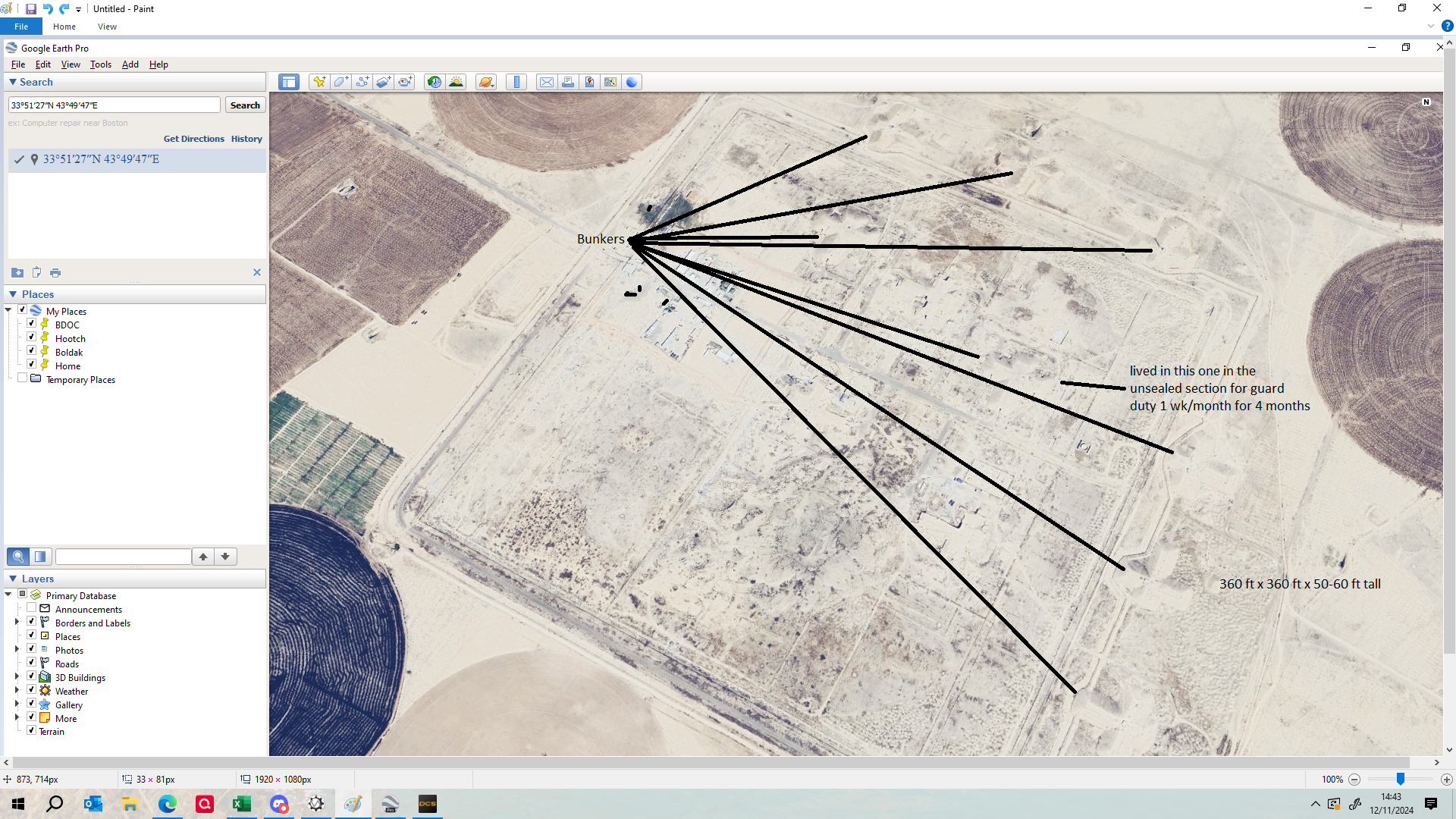Collapse the Places panel triangle

click(13, 294)
